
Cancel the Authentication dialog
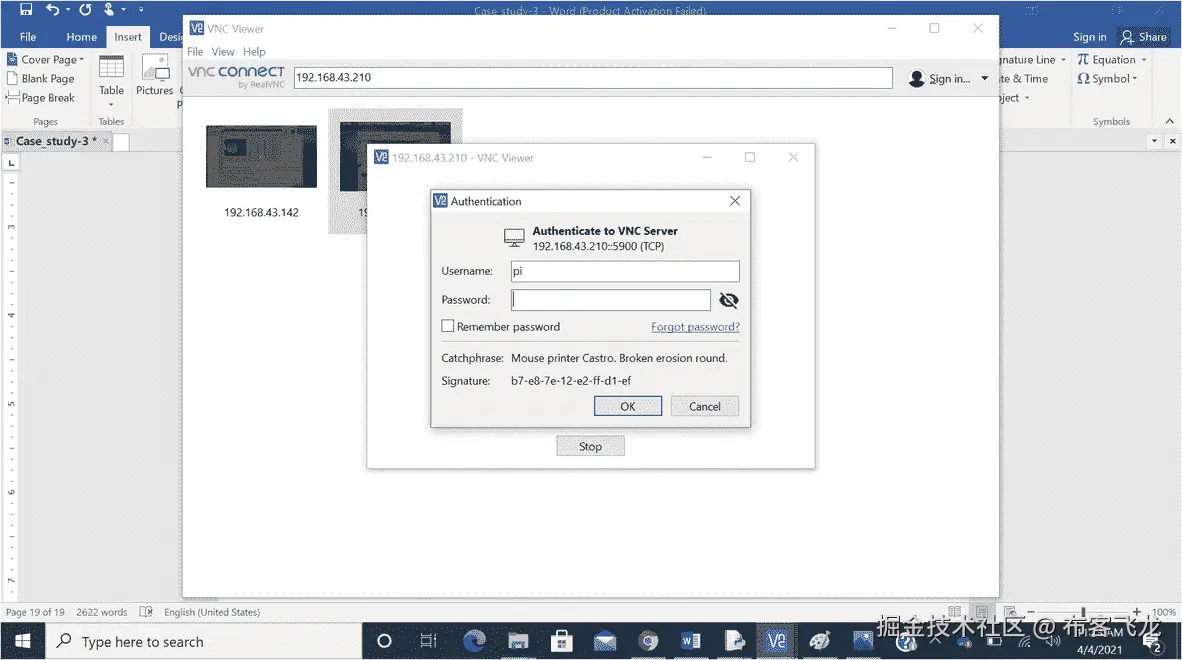[704, 406]
